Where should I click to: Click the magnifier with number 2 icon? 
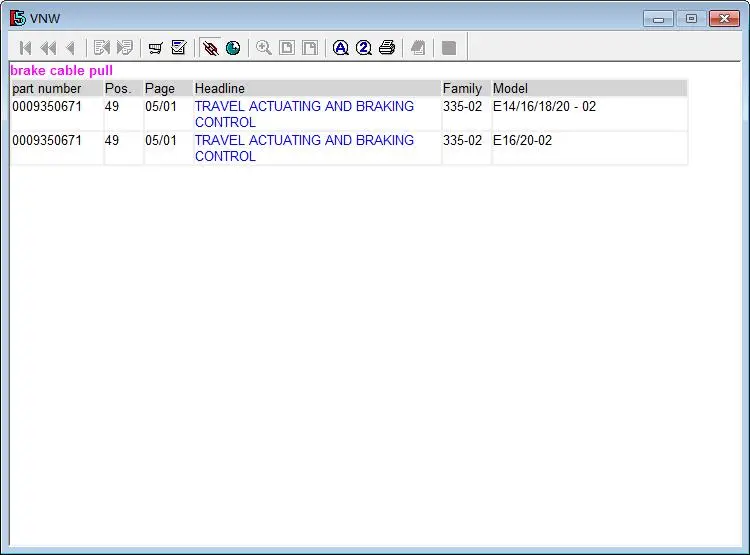[x=364, y=48]
